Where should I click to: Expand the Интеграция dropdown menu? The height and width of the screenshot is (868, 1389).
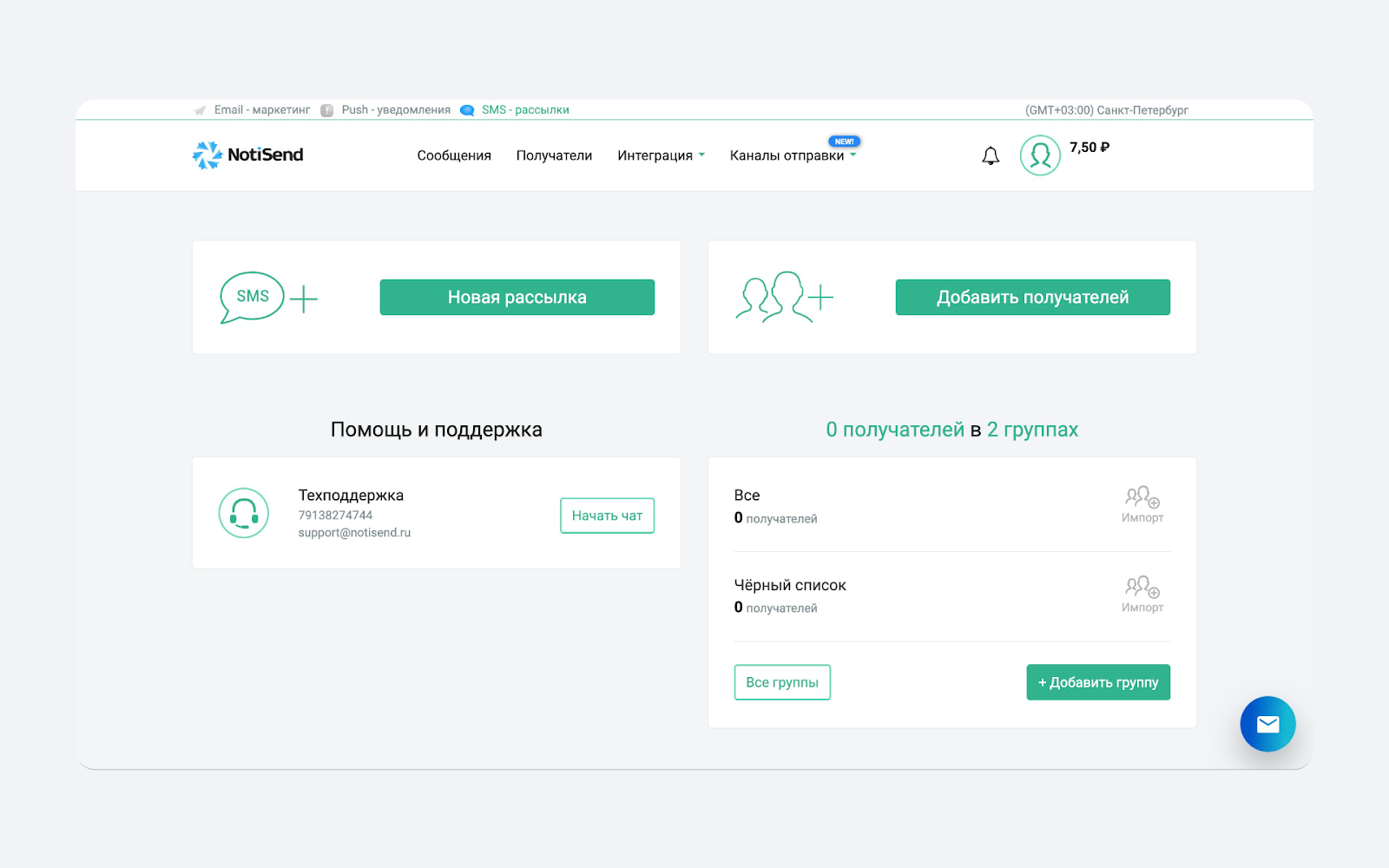[x=661, y=155]
